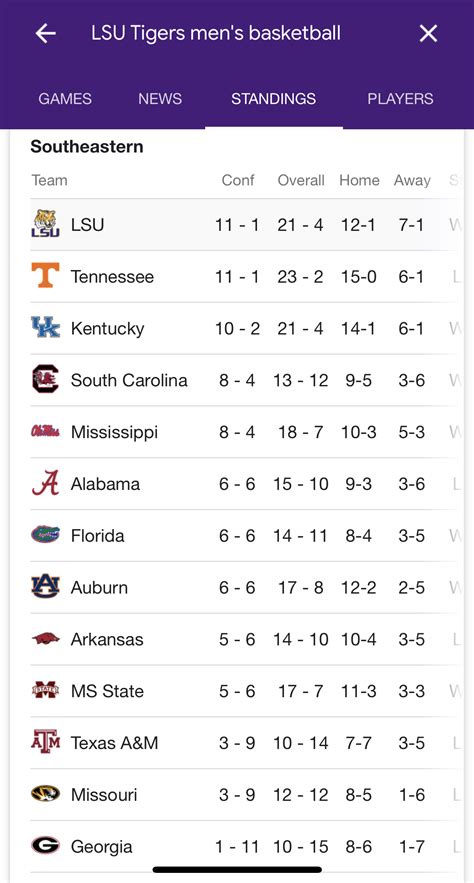Tap the Ole Miss logo
474x883 pixels.
pos(46,432)
